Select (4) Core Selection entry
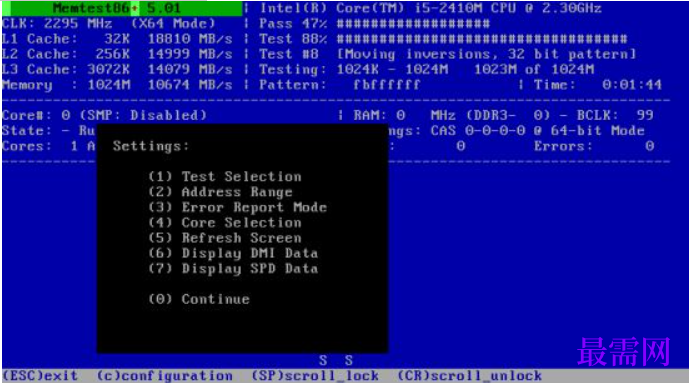 (225, 223)
